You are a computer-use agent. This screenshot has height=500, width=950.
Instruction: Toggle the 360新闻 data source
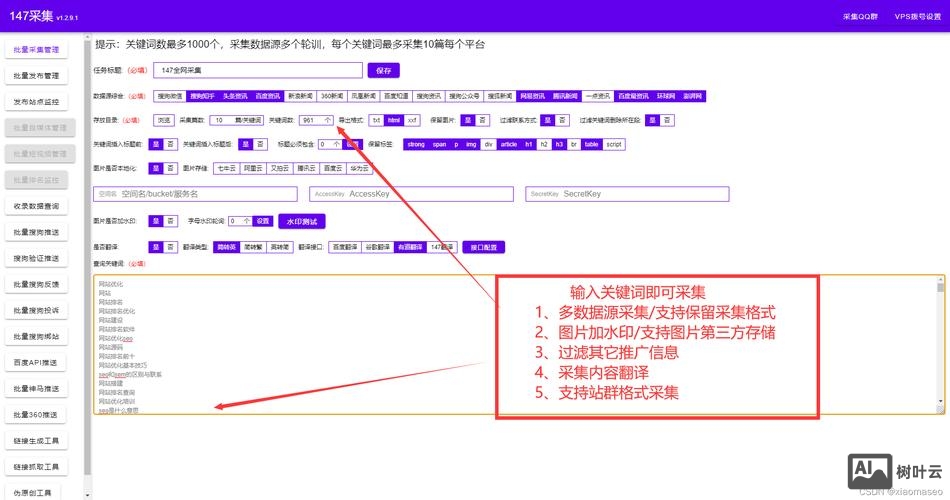(x=332, y=96)
